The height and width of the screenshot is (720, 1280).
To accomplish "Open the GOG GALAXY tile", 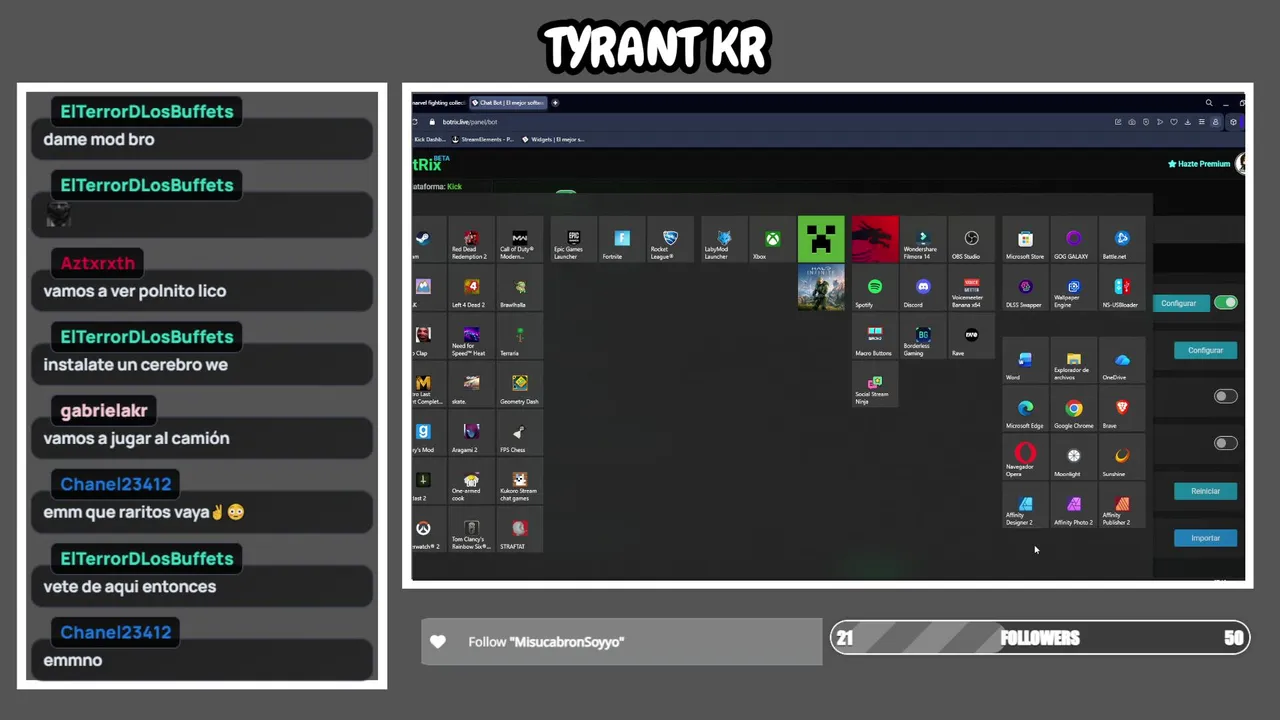I will [1073, 240].
